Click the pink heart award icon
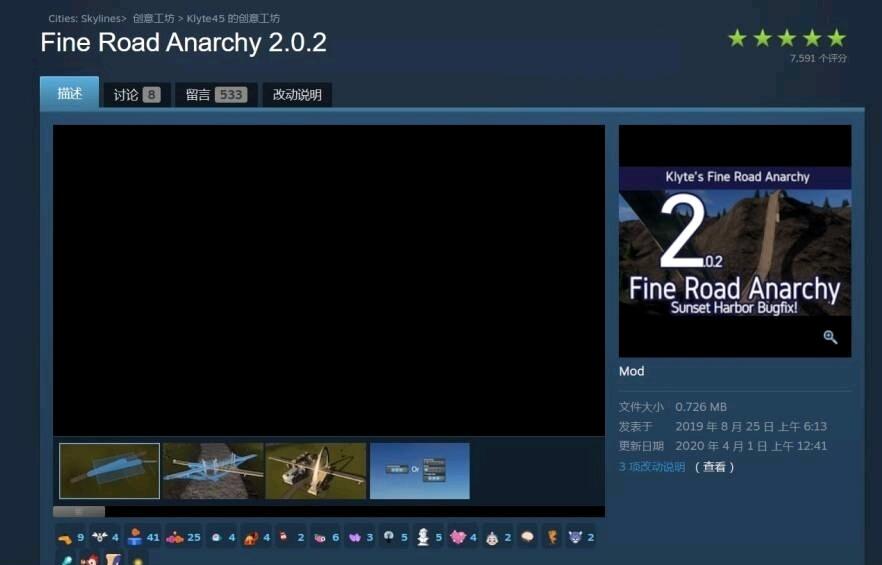The height and width of the screenshot is (565, 882). click(464, 537)
